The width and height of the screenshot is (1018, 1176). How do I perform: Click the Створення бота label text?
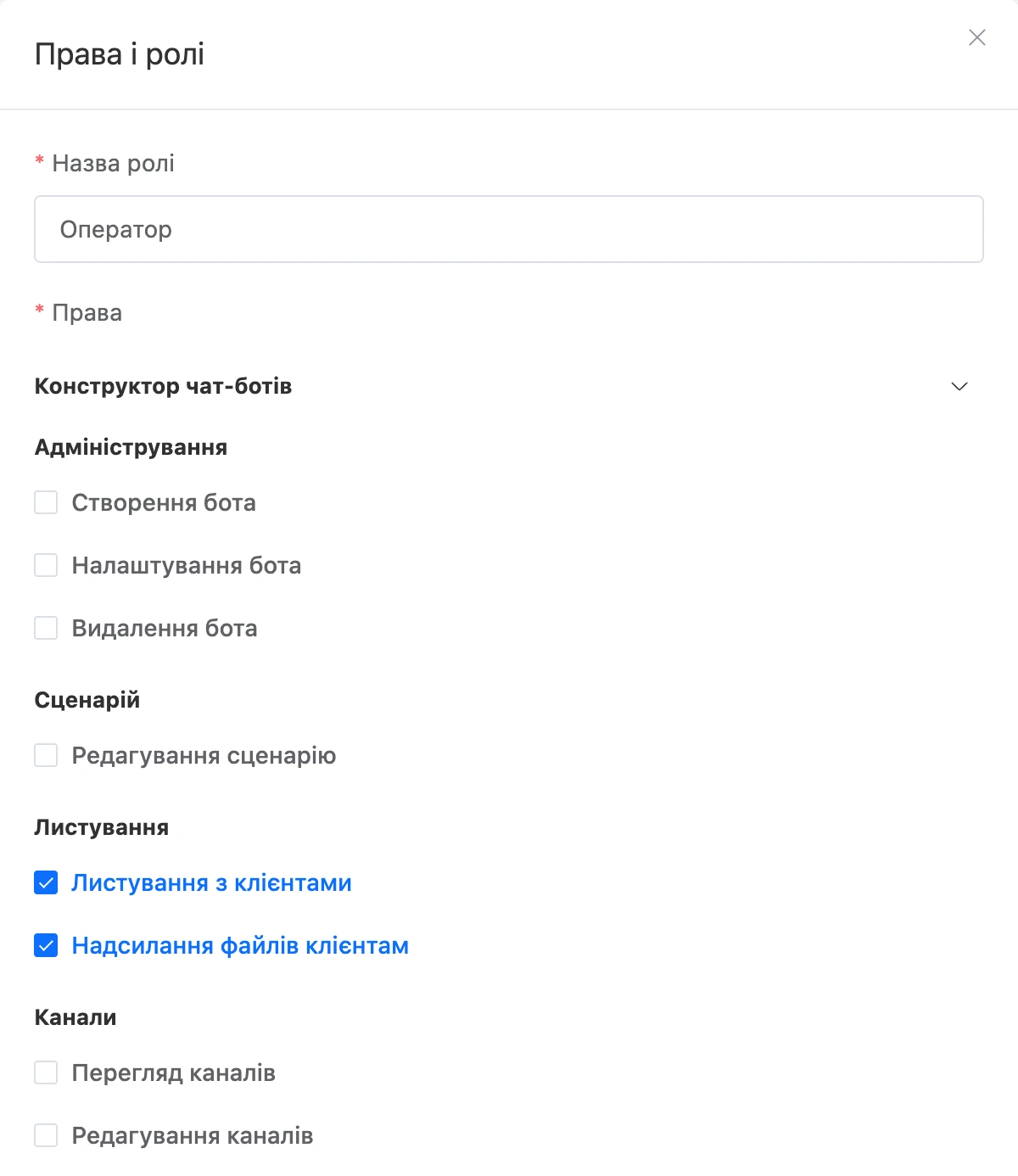coord(164,502)
